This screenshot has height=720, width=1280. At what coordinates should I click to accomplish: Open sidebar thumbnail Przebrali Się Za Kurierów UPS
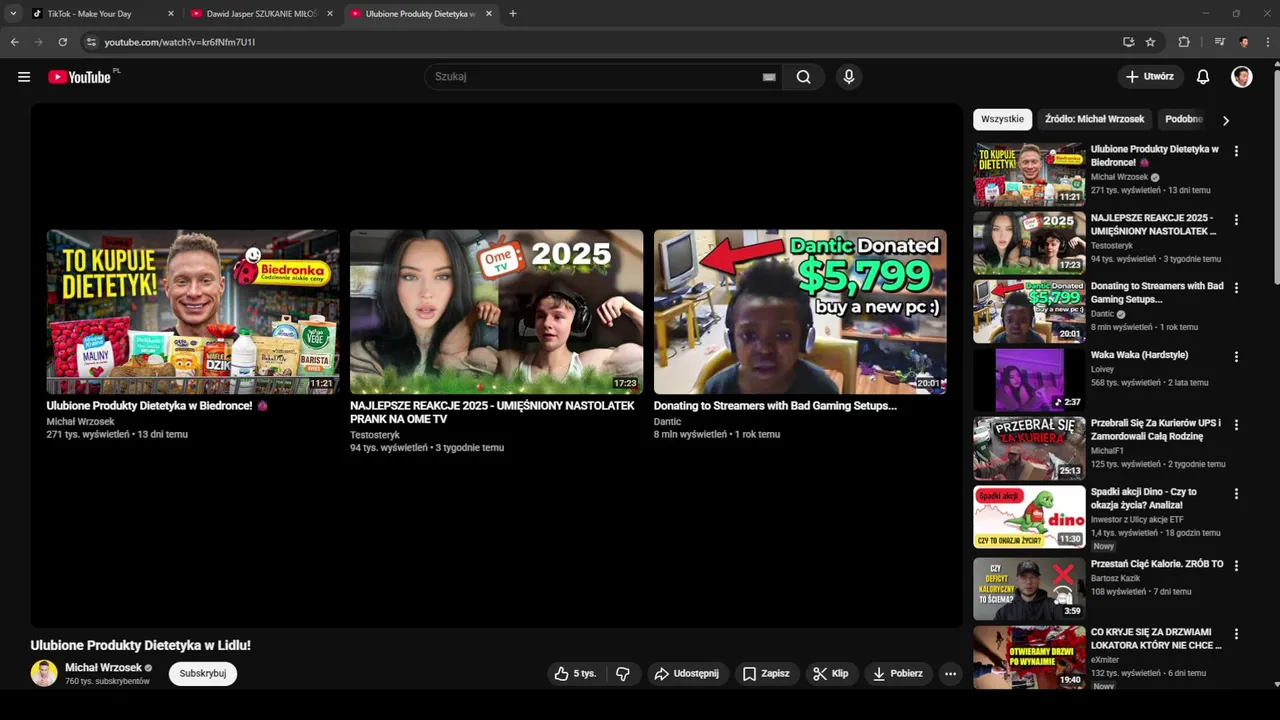tap(1029, 448)
